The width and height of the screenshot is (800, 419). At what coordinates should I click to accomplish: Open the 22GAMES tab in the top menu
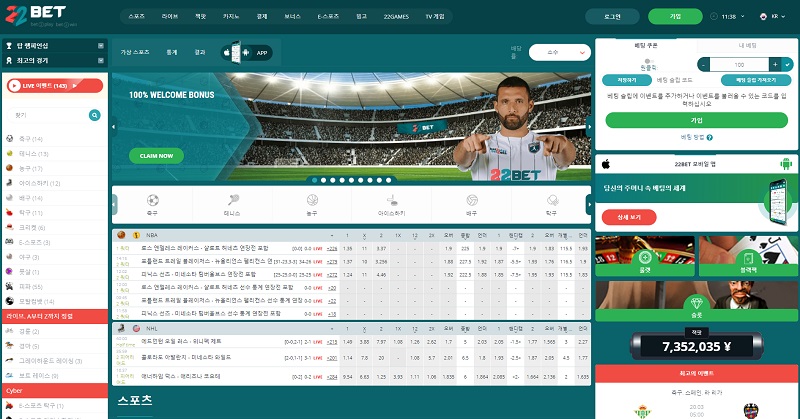pyautogui.click(x=396, y=16)
